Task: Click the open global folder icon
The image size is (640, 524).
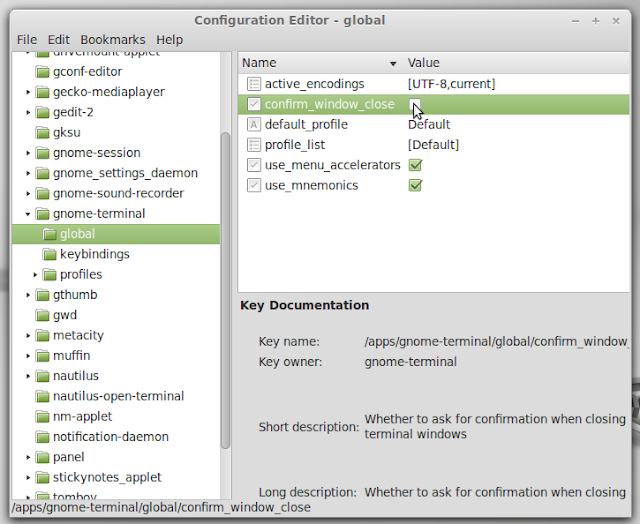Action: 49,234
